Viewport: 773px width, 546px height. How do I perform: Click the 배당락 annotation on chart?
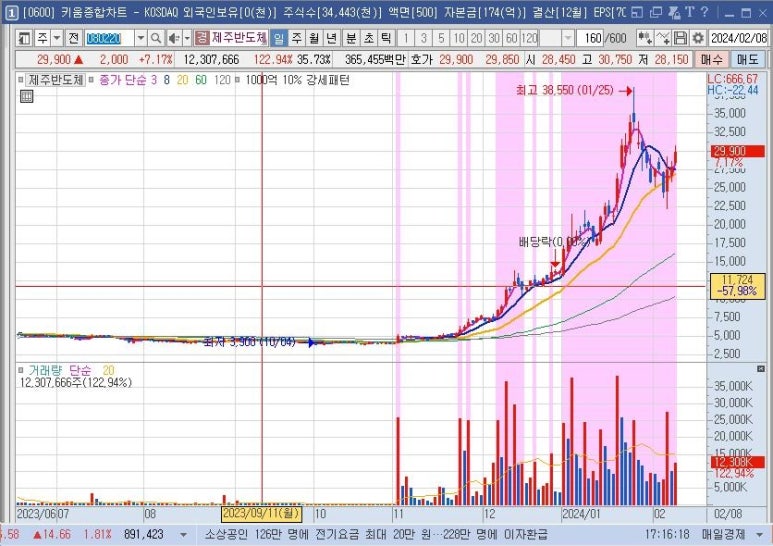pyautogui.click(x=555, y=242)
